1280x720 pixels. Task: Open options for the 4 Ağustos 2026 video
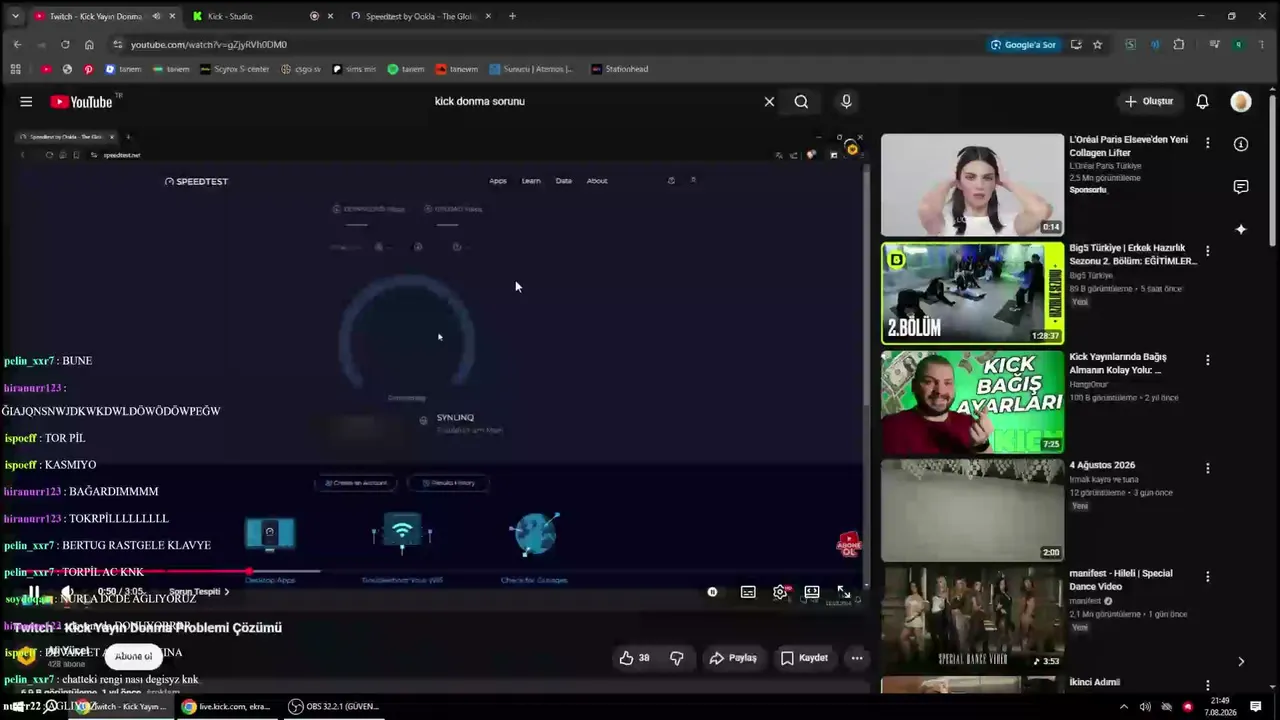[1207, 468]
